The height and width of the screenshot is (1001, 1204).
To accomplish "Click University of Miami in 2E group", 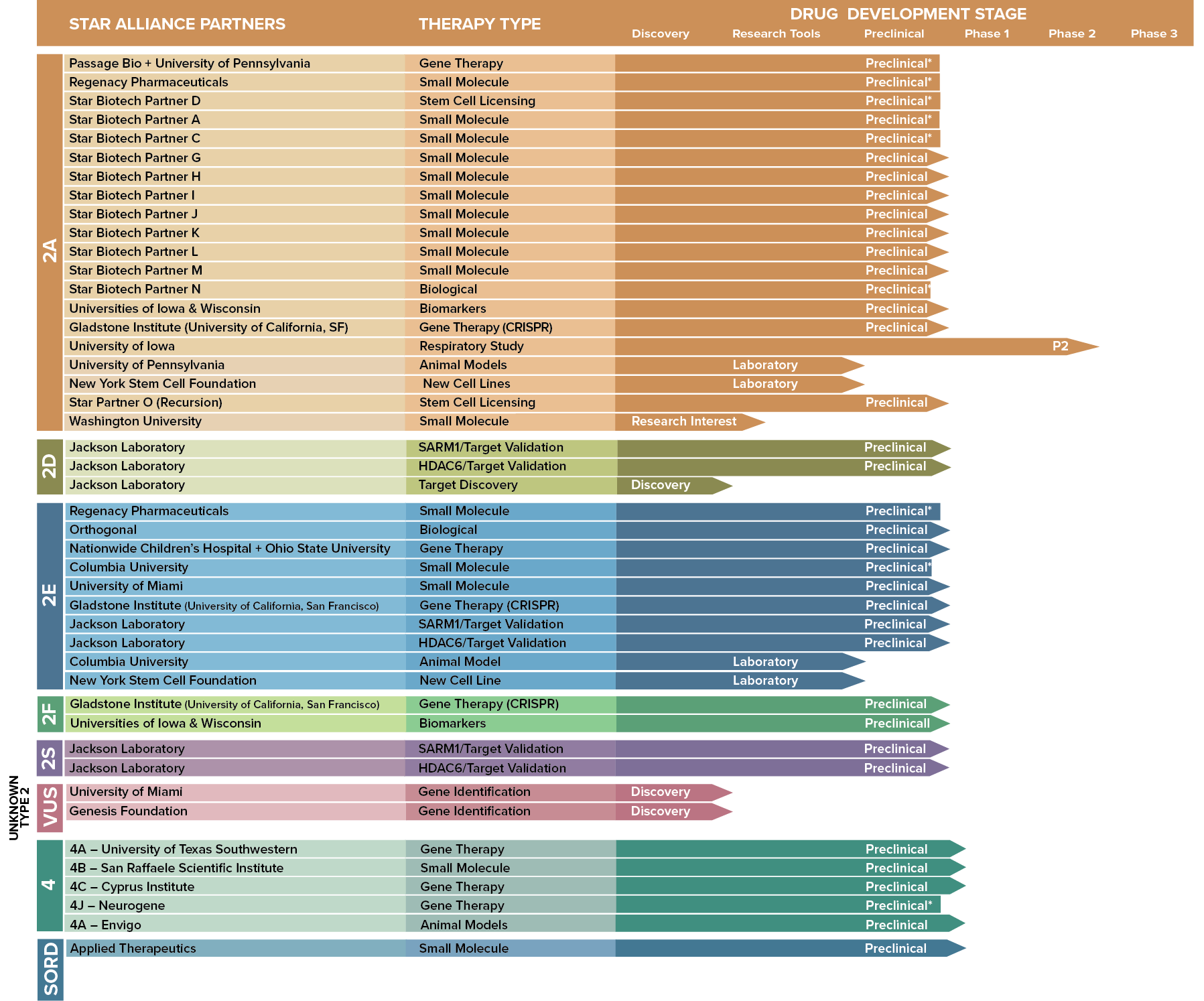I will tap(126, 586).
